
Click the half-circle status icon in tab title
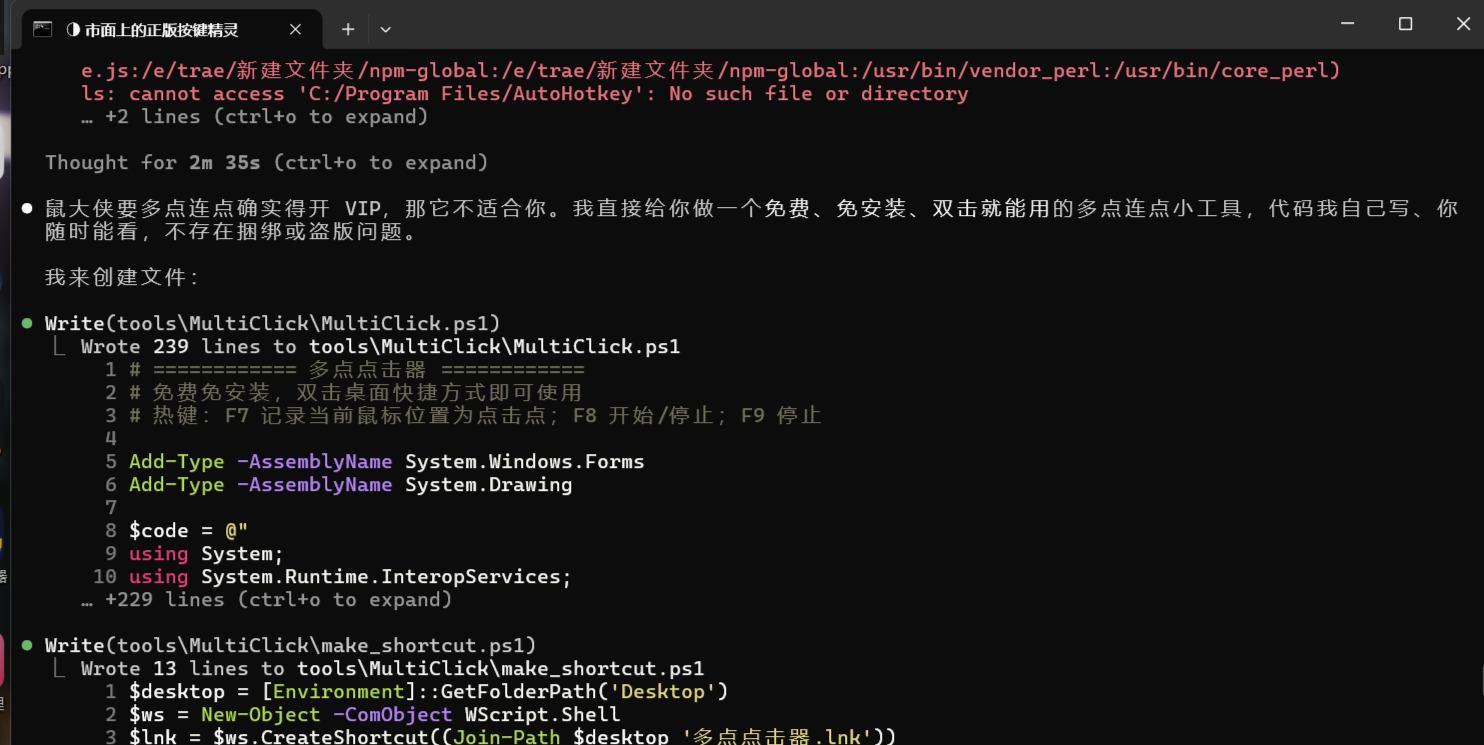73,29
